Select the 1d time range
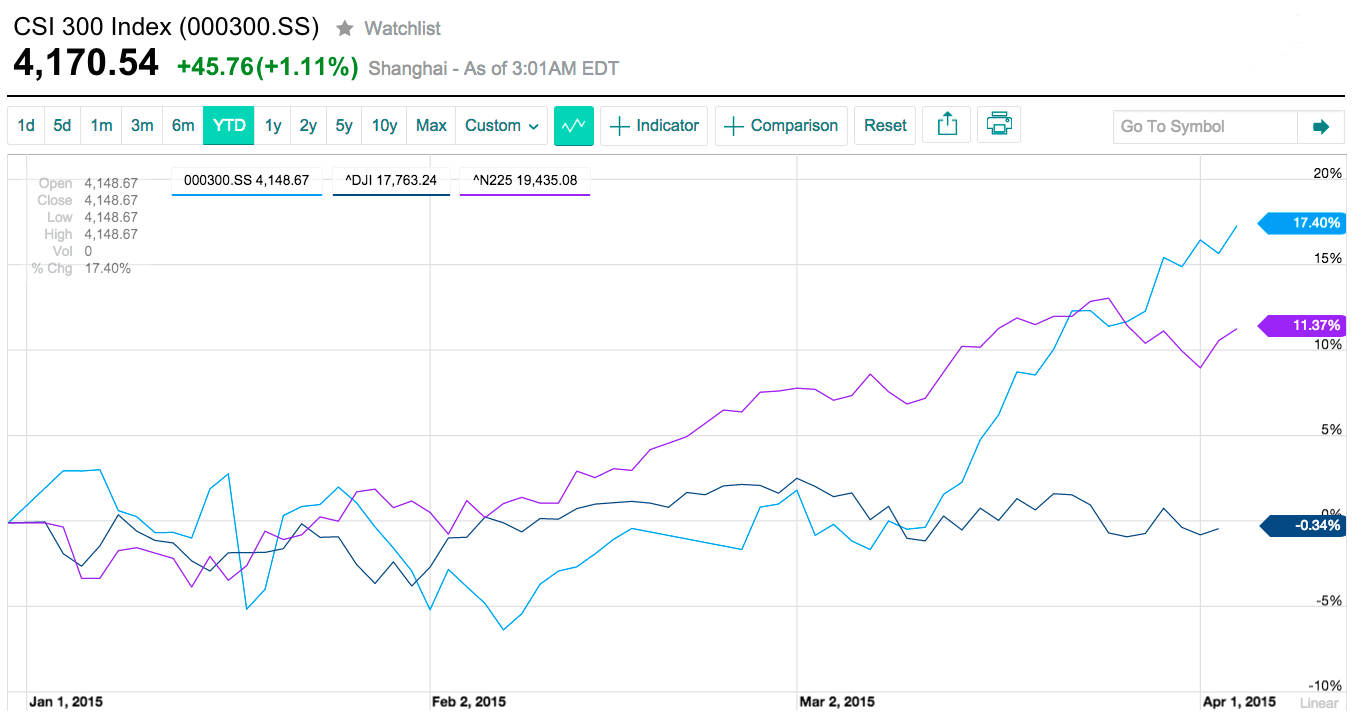Screen dimensions: 1369x725 26,126
